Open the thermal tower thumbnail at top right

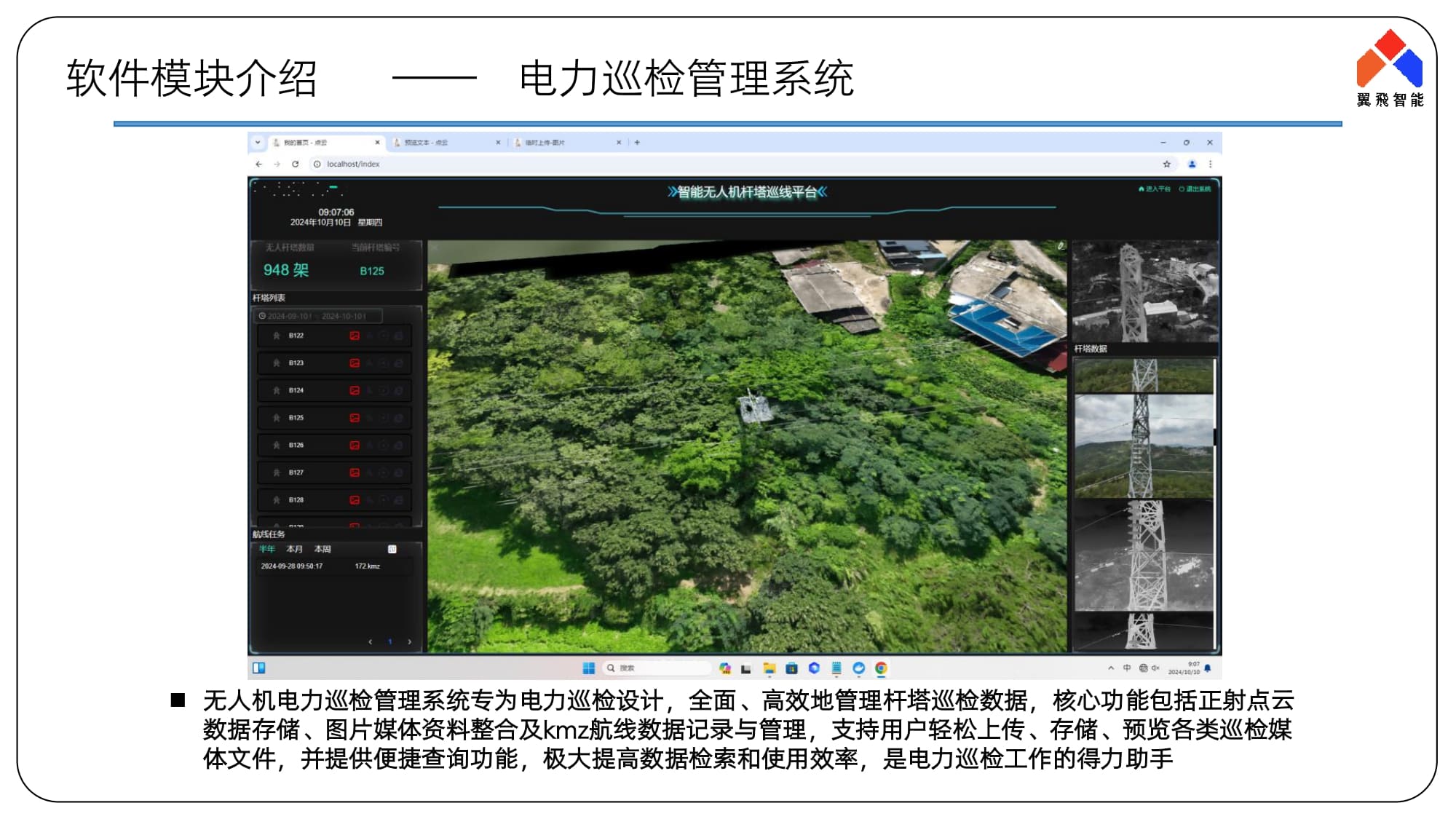(1144, 291)
